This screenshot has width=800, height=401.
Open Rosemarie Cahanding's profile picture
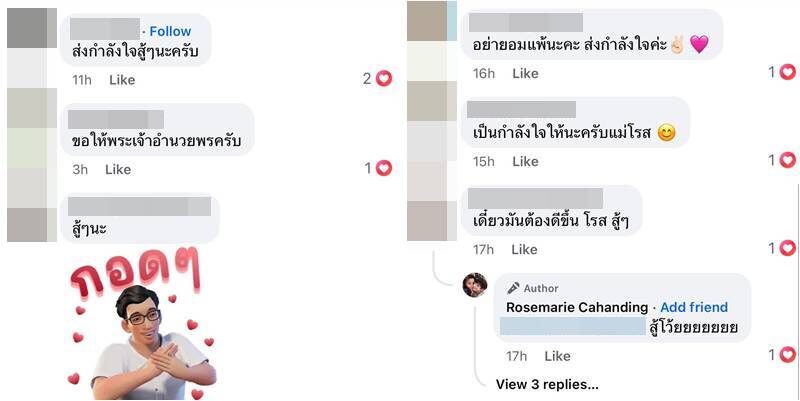(474, 285)
